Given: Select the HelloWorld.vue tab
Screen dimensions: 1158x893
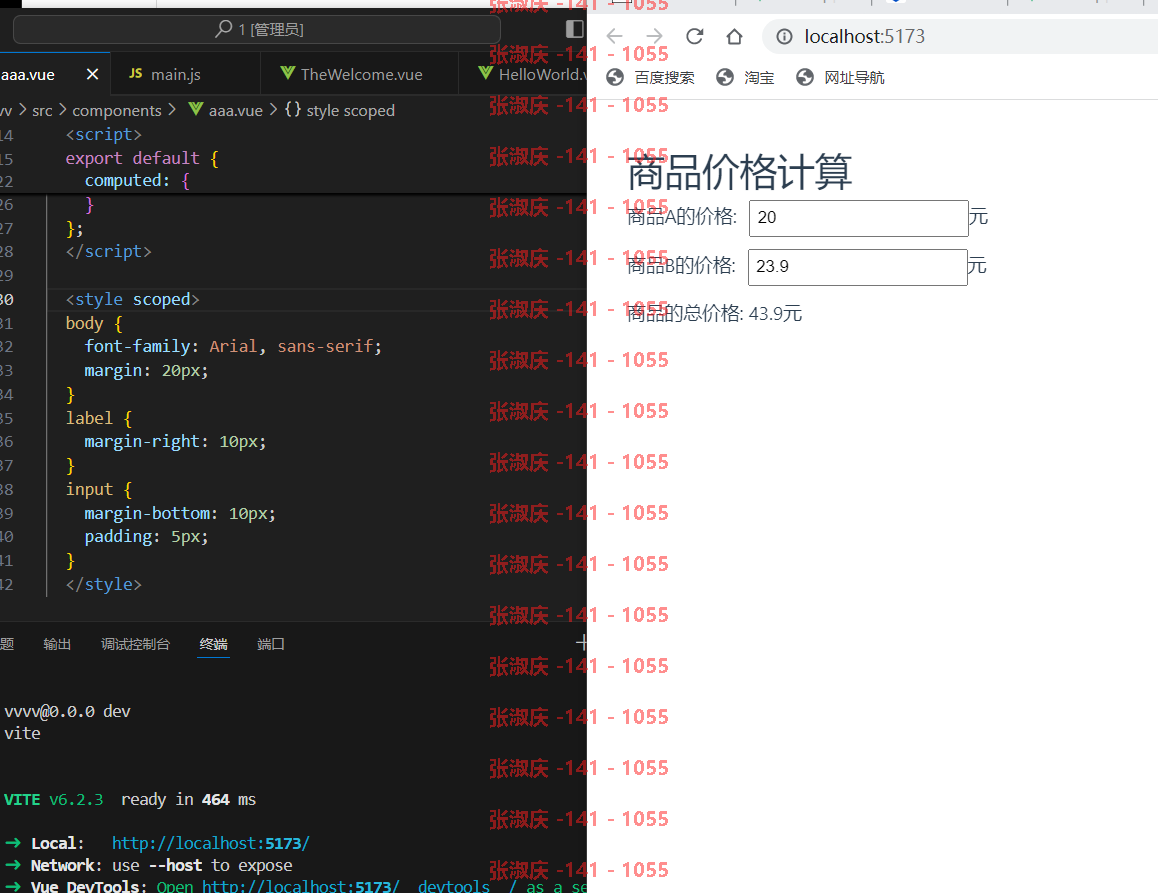Looking at the screenshot, I should click(x=523, y=74).
